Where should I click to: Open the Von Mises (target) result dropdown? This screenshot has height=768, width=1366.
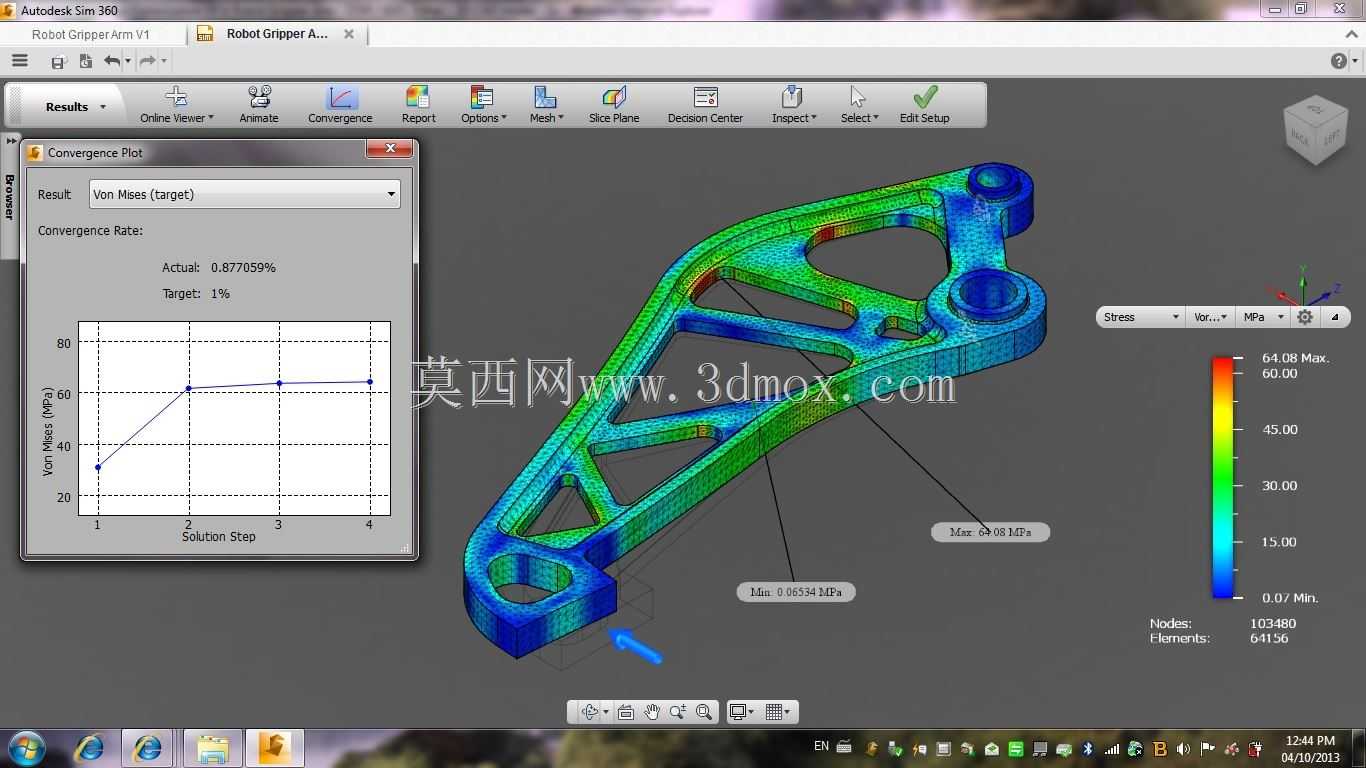pyautogui.click(x=245, y=194)
